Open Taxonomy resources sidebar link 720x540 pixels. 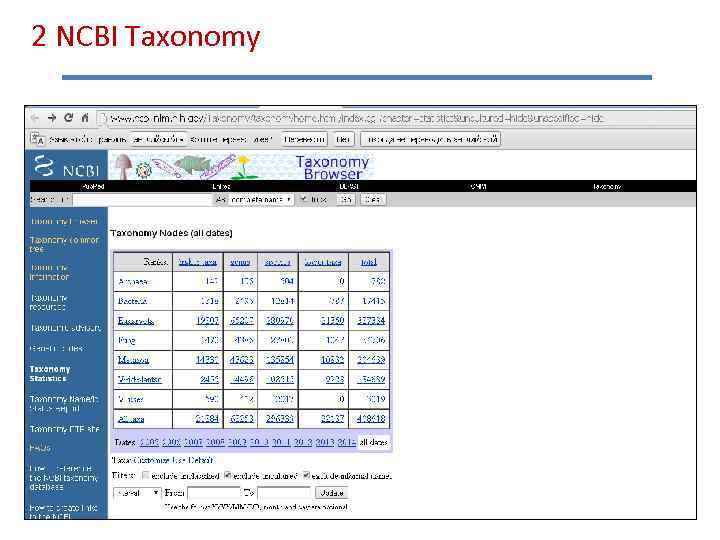pyautogui.click(x=48, y=303)
